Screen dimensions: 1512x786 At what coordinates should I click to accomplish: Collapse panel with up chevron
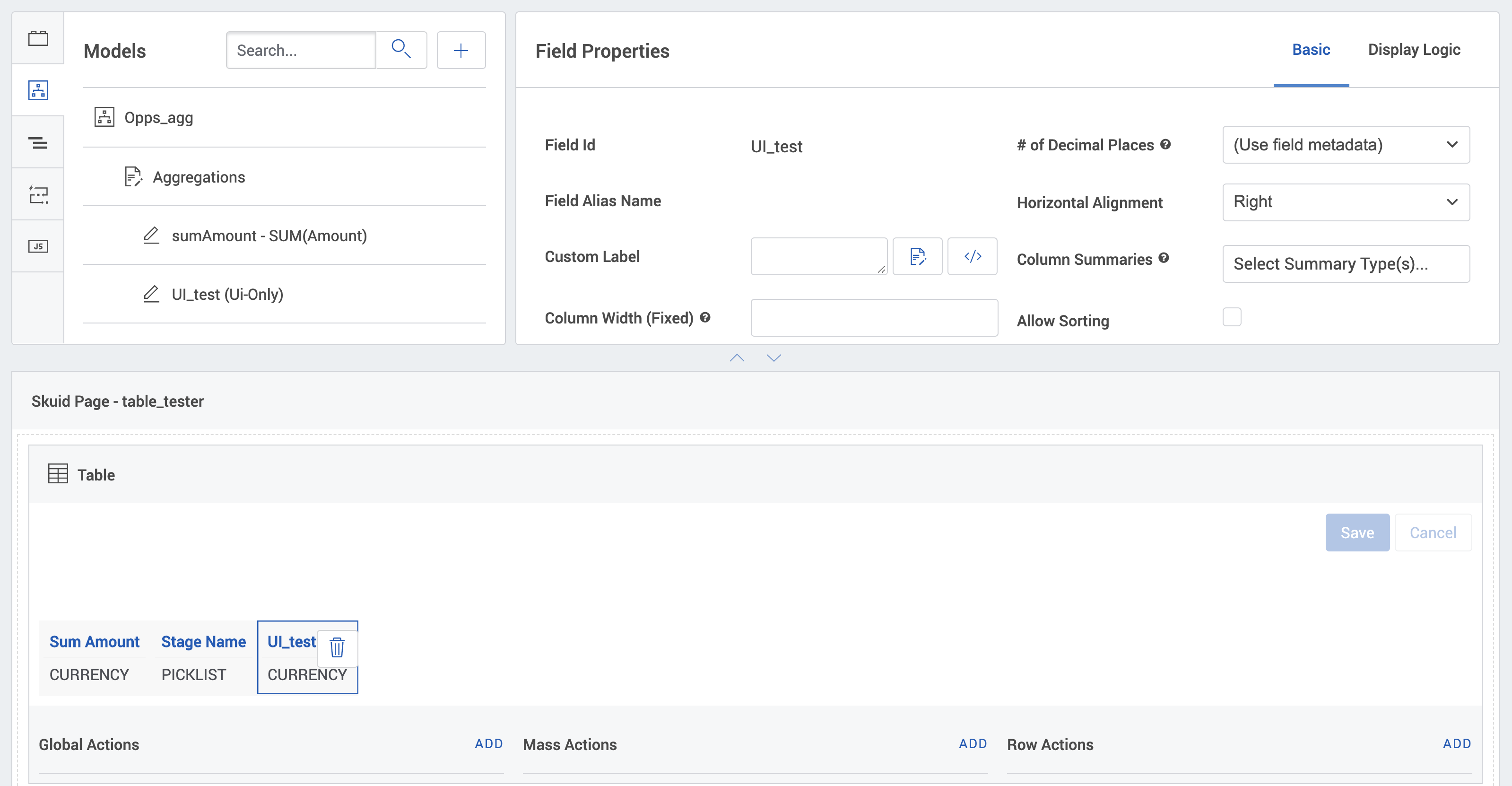click(x=737, y=358)
